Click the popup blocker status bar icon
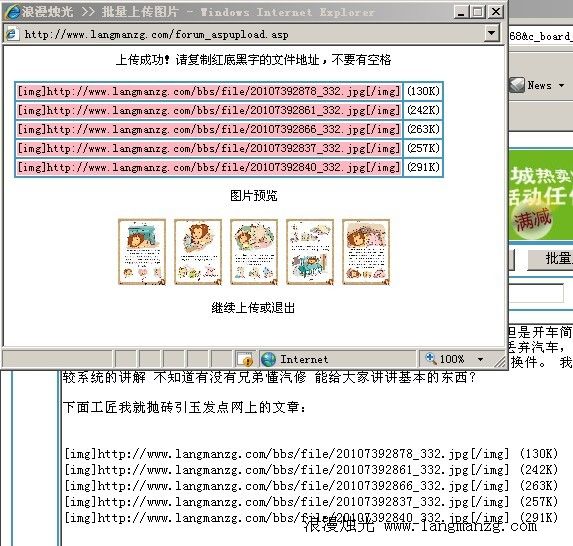The height and width of the screenshot is (546, 573). (x=245, y=359)
